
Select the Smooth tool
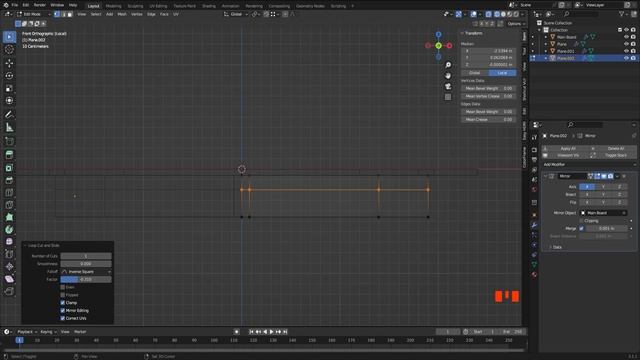tap(9, 242)
